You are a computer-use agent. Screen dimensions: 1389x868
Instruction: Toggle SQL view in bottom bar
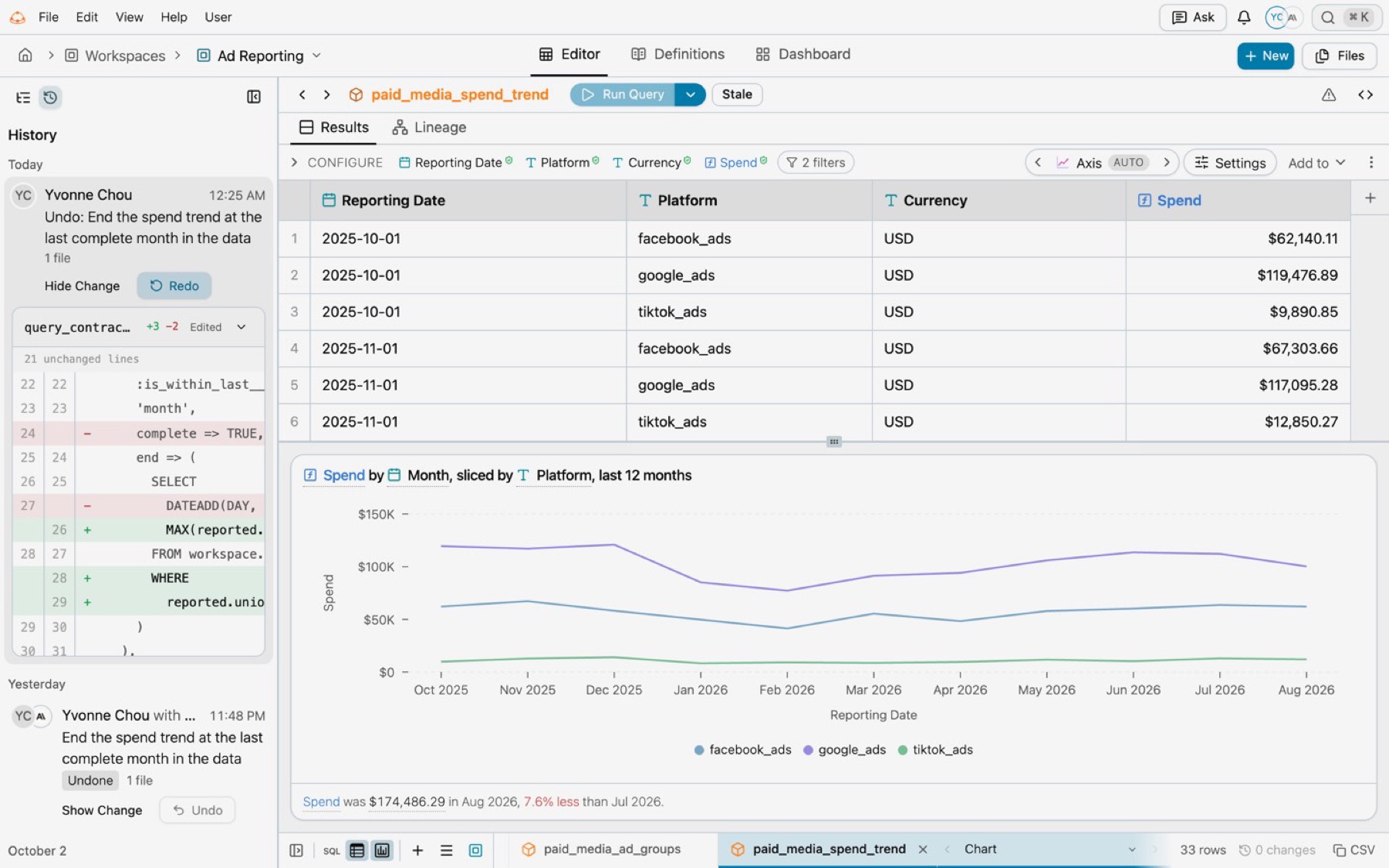331,849
